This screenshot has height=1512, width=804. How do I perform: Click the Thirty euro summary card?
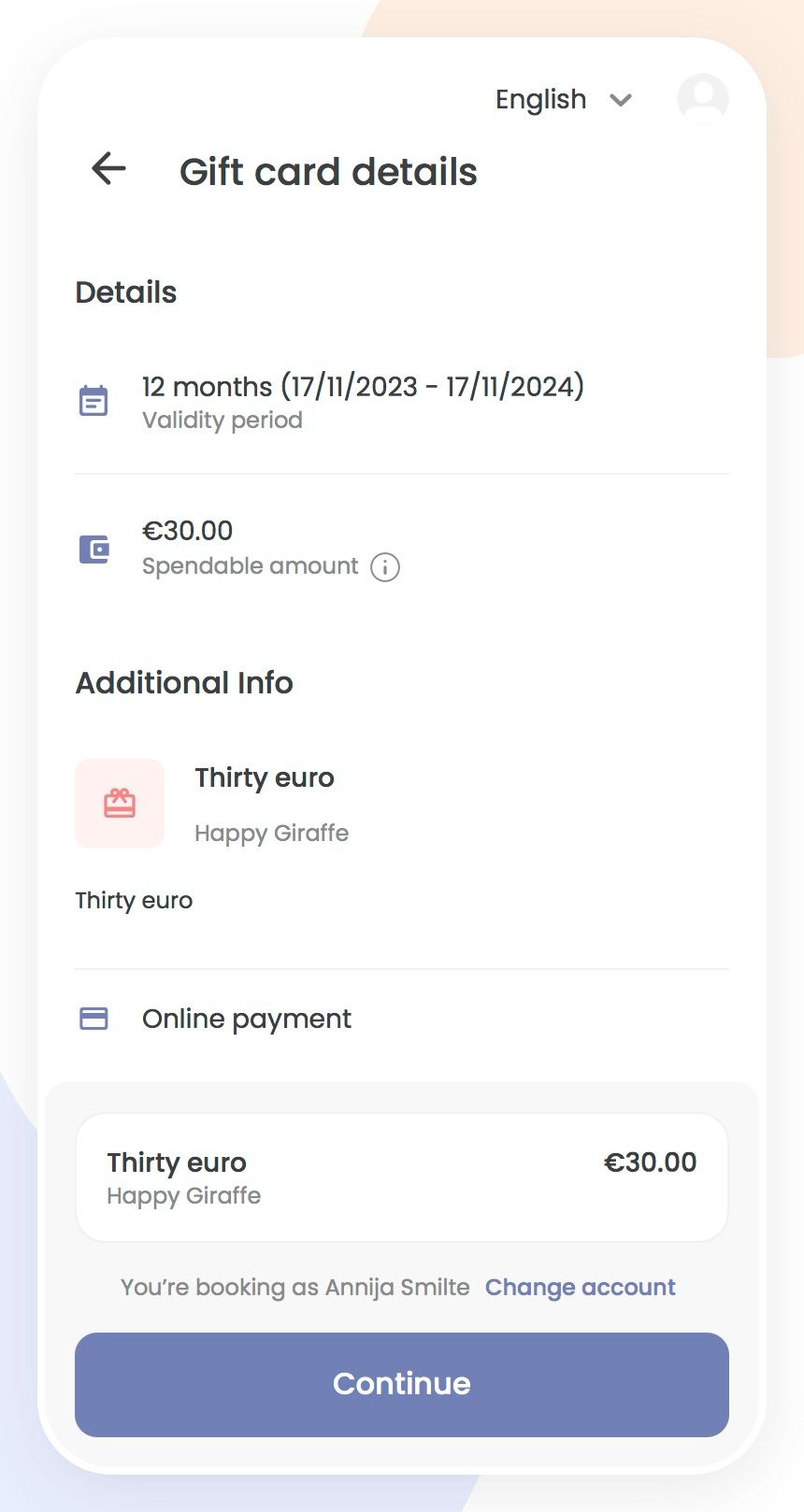pyautogui.click(x=402, y=1177)
